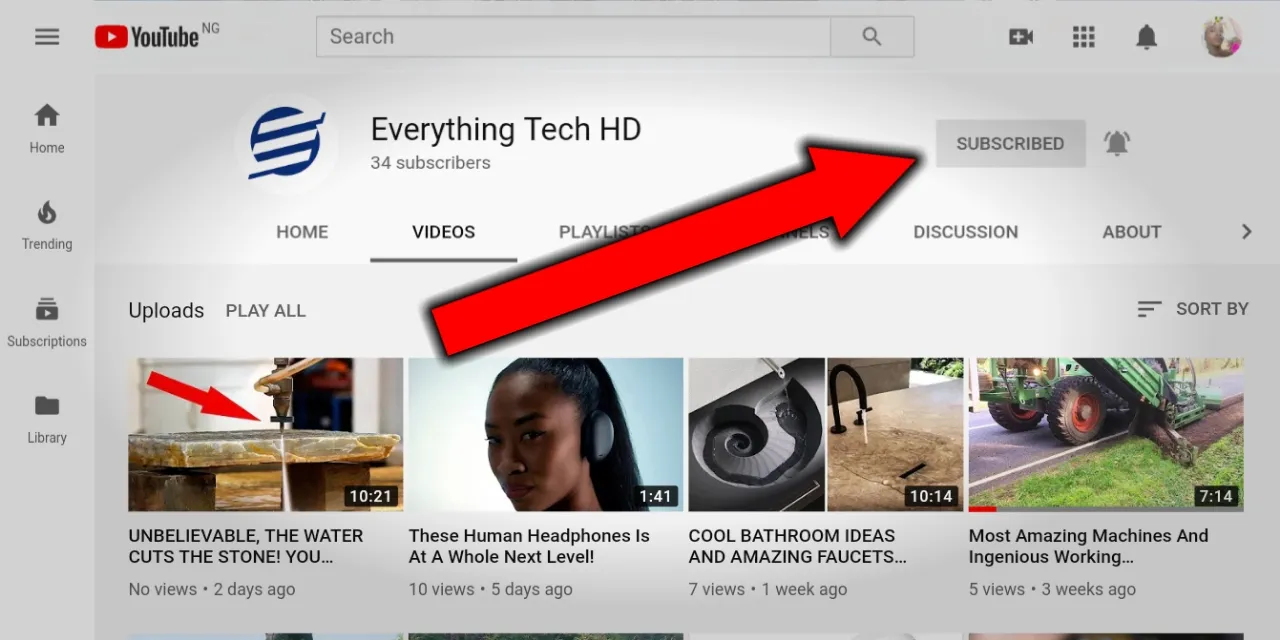Click title "These Human Headphones Is At..."
Image resolution: width=1280 pixels, height=640 pixels.
coord(529,546)
